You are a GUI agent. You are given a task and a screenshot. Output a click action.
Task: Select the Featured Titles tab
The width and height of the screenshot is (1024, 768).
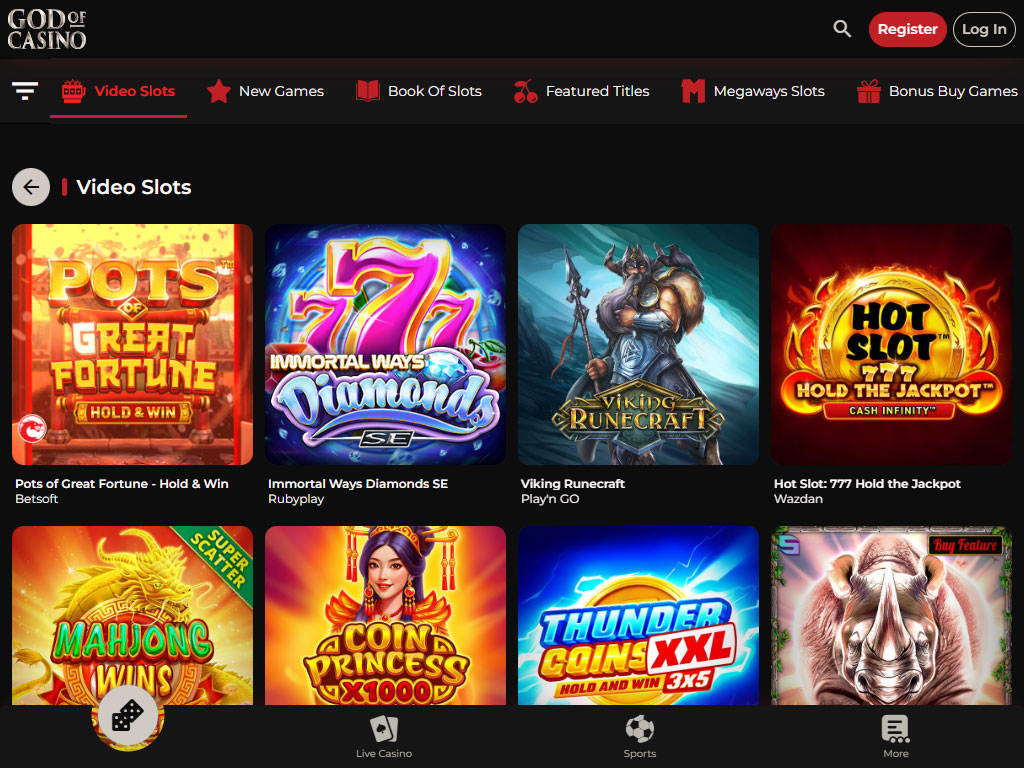581,91
